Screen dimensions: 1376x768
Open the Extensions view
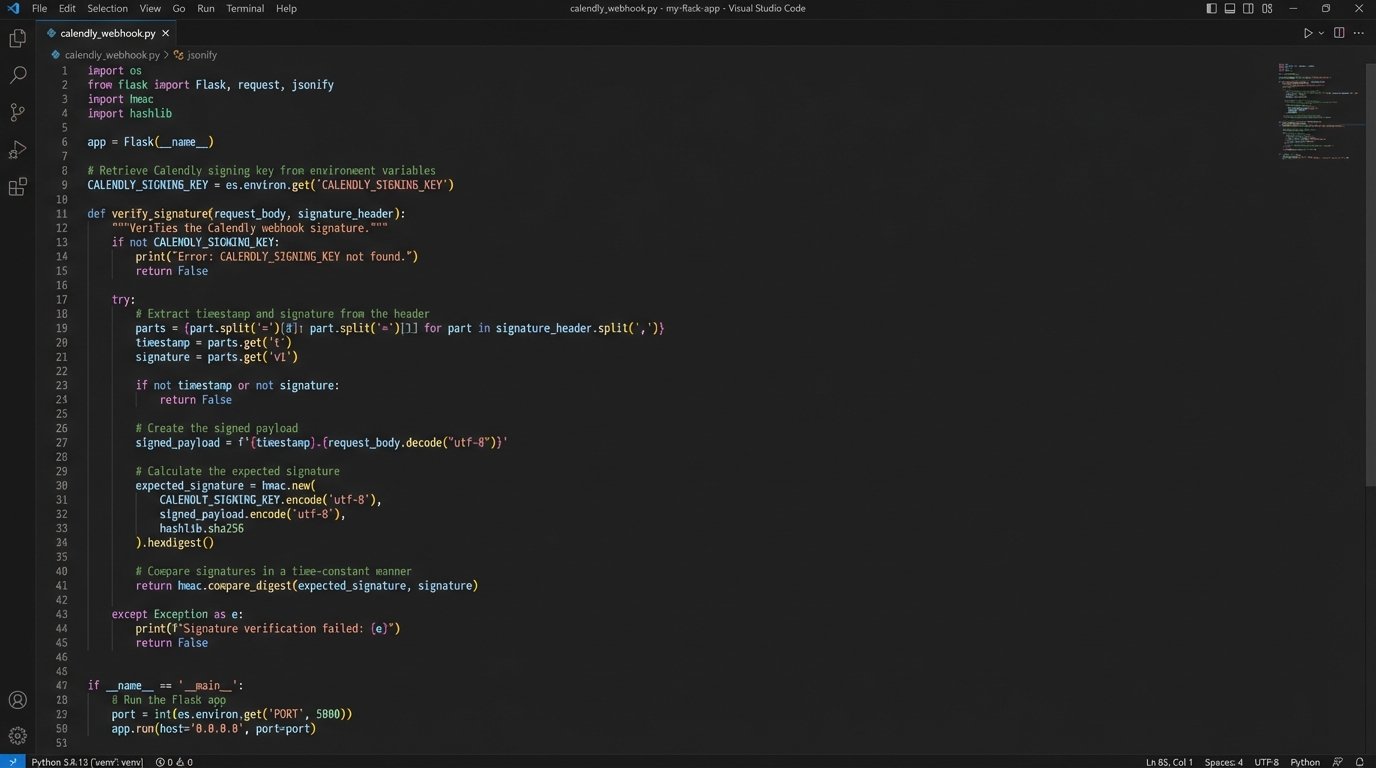point(17,187)
